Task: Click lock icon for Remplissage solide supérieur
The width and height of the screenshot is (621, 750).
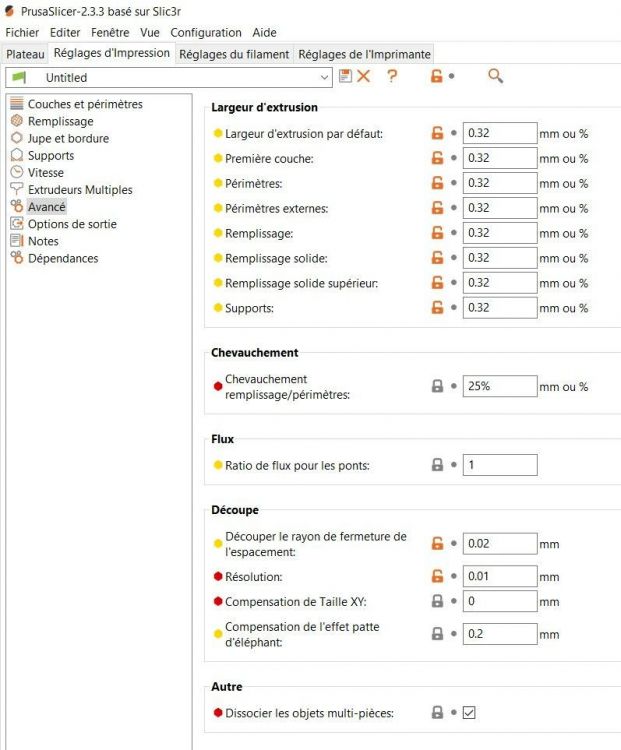Action: coord(437,282)
